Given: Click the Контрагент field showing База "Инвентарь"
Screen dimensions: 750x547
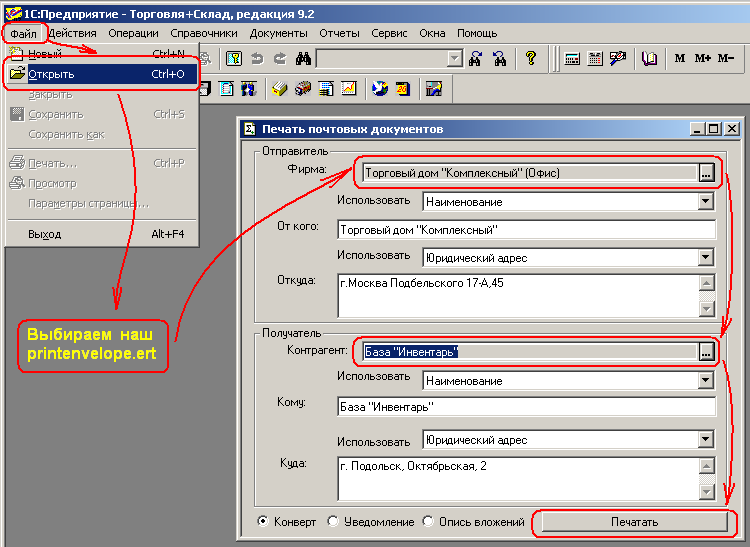Looking at the screenshot, I should coord(529,352).
